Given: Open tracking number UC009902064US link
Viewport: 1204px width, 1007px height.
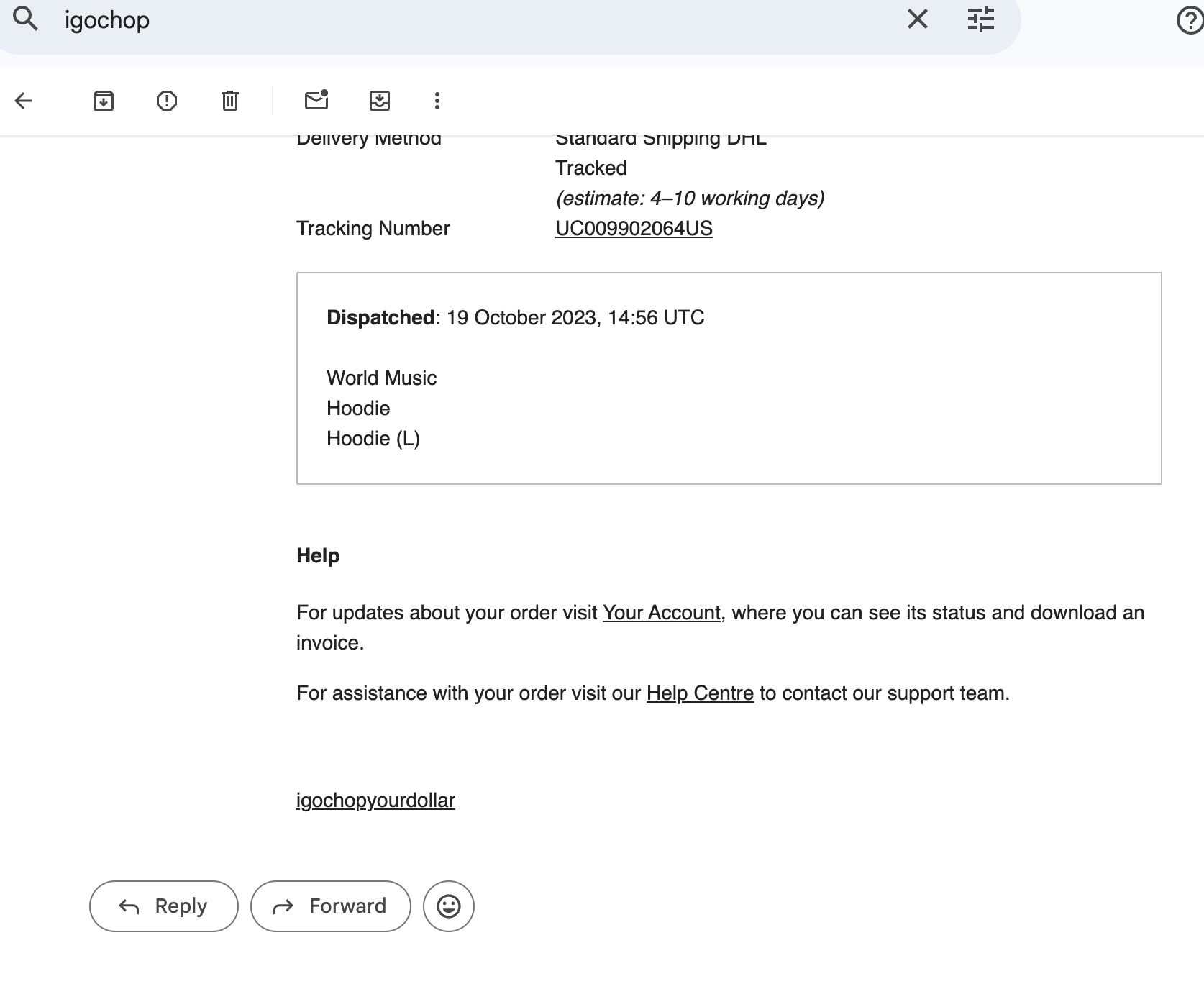Looking at the screenshot, I should click(x=634, y=229).
